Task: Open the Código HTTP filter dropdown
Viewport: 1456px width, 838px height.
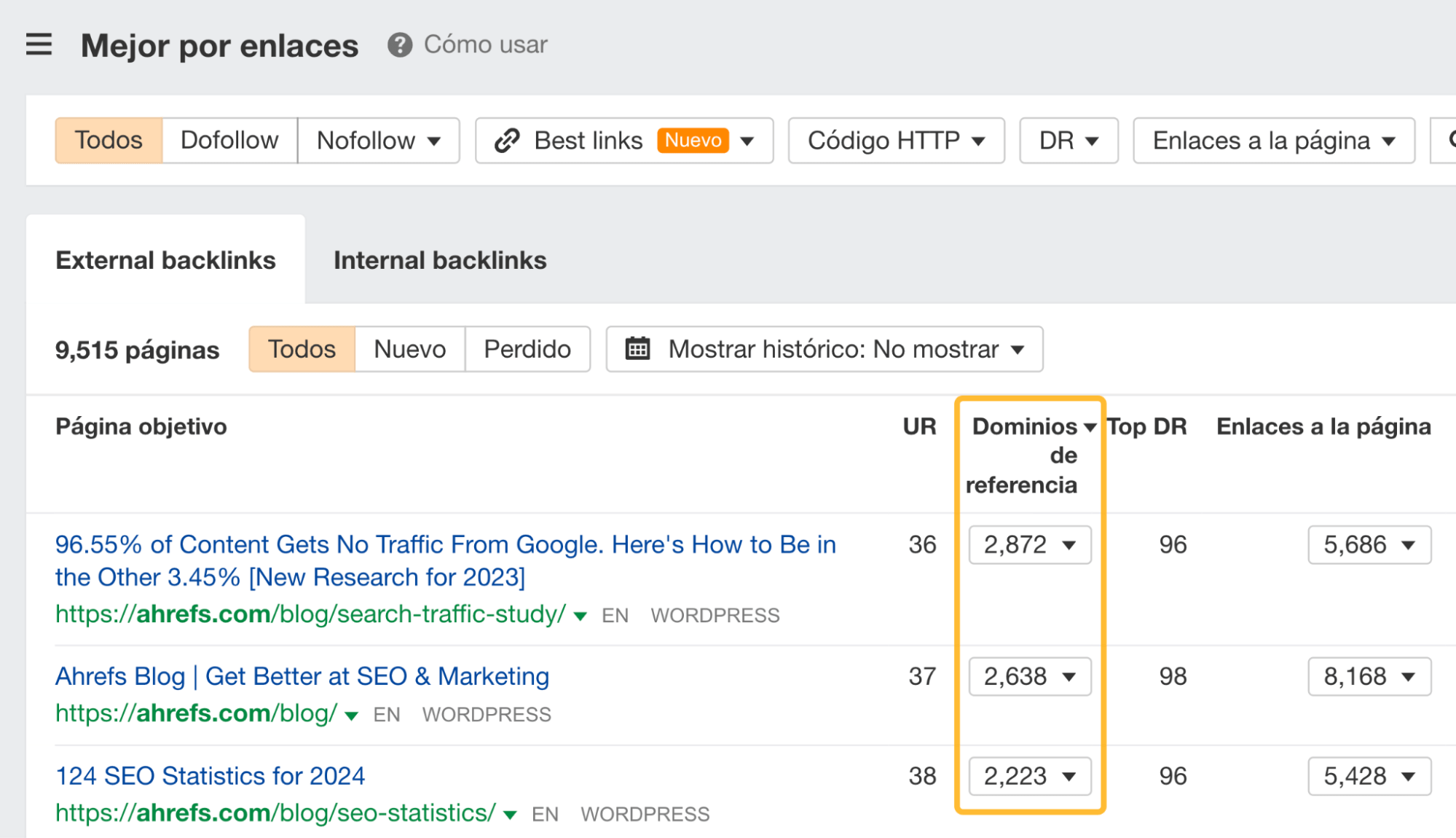Action: click(895, 140)
